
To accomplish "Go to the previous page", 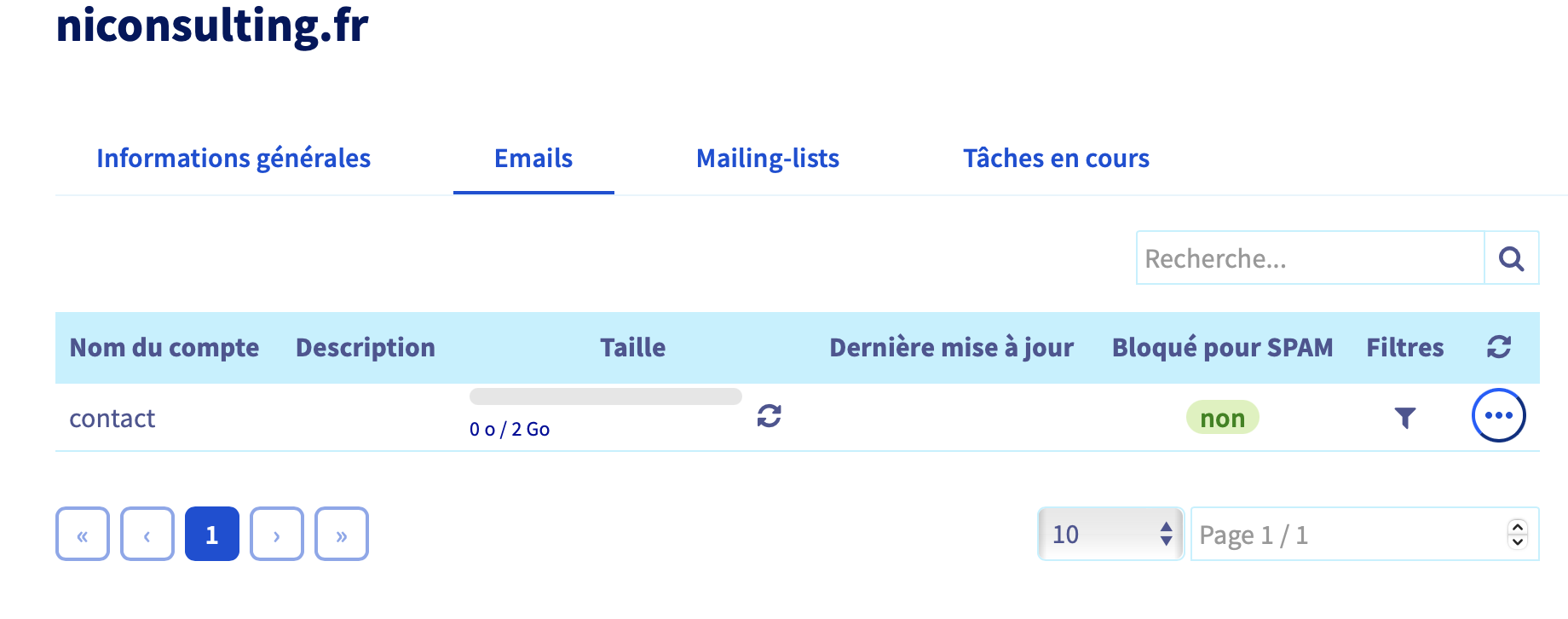I will (x=147, y=535).
